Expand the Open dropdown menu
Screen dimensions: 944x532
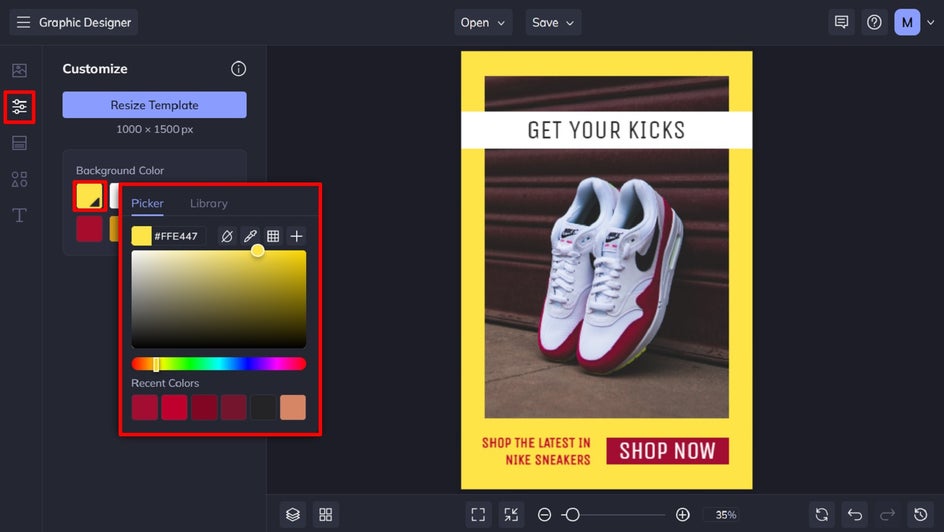coord(483,22)
